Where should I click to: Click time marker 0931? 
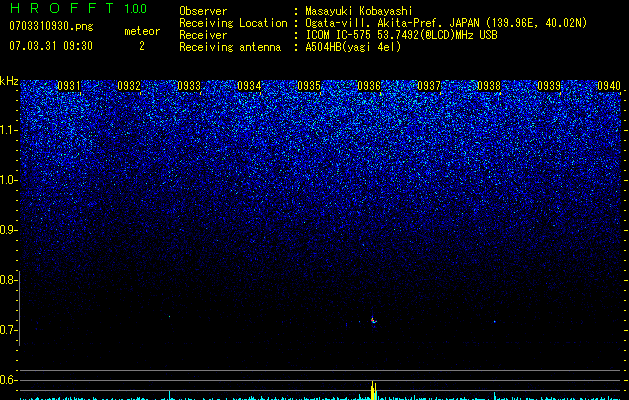point(69,86)
